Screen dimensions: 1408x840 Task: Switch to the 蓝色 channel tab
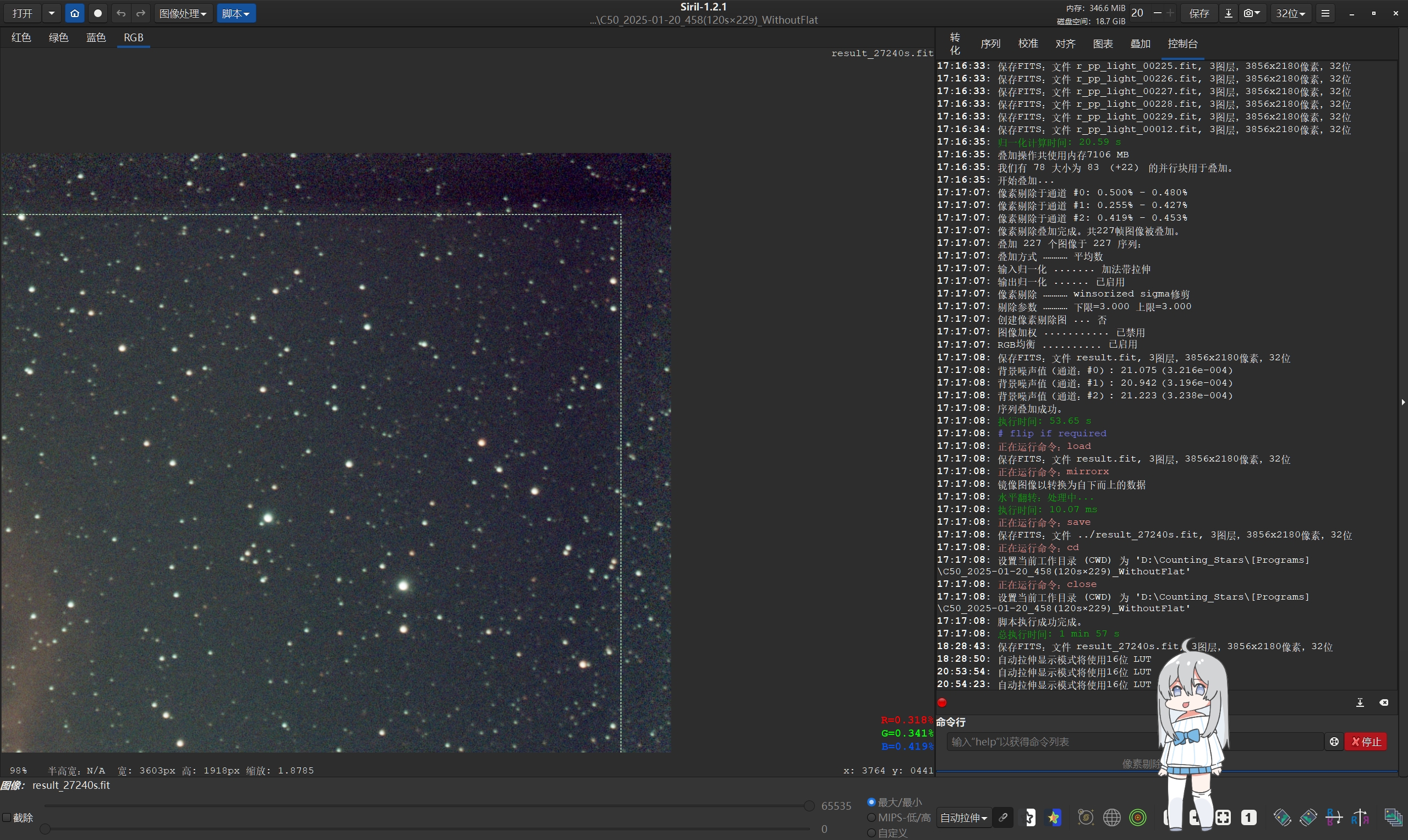coord(96,37)
